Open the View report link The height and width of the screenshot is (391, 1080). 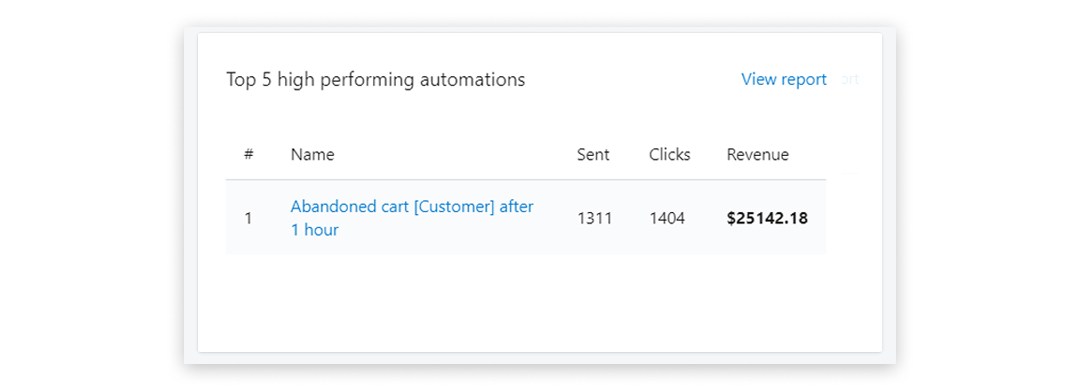[x=783, y=80]
